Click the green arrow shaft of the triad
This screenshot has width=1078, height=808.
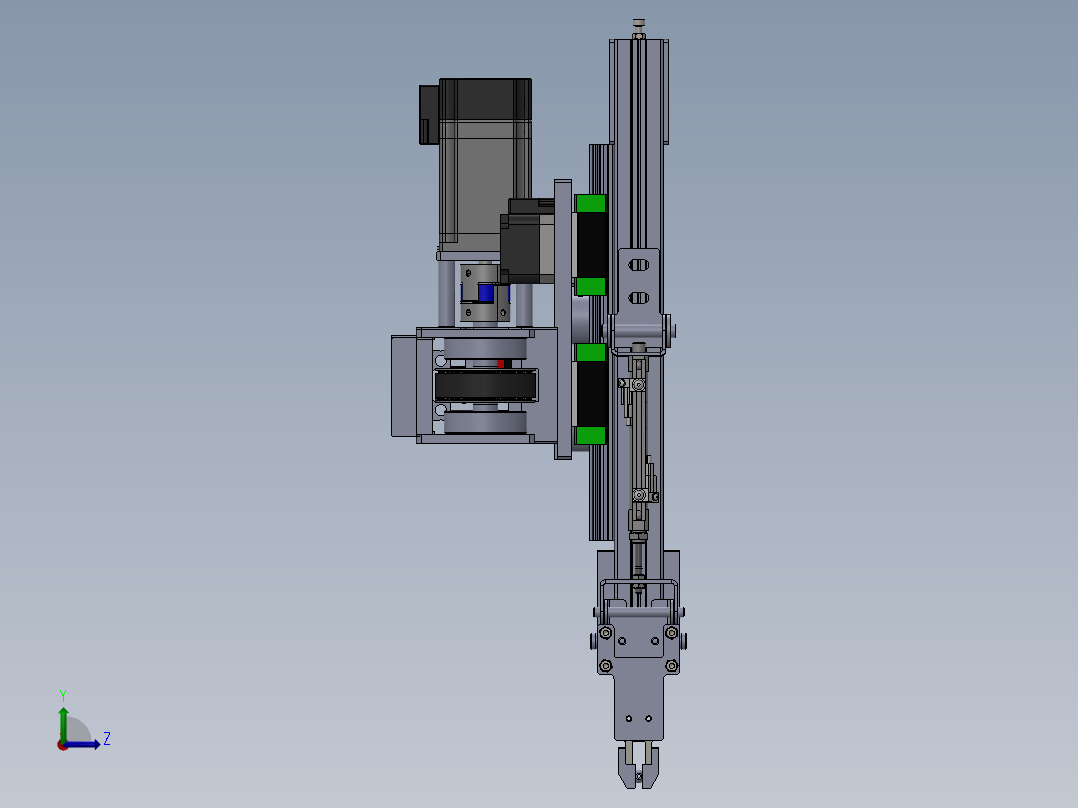pos(63,728)
